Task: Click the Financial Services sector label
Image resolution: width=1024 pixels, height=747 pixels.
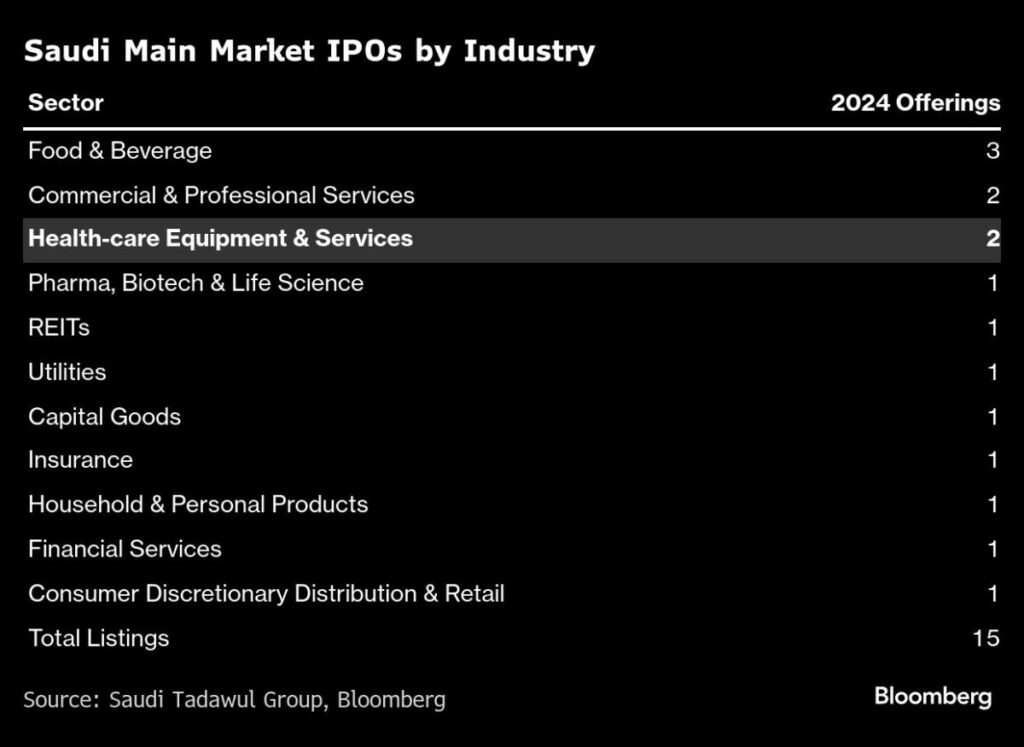Action: click(125, 549)
